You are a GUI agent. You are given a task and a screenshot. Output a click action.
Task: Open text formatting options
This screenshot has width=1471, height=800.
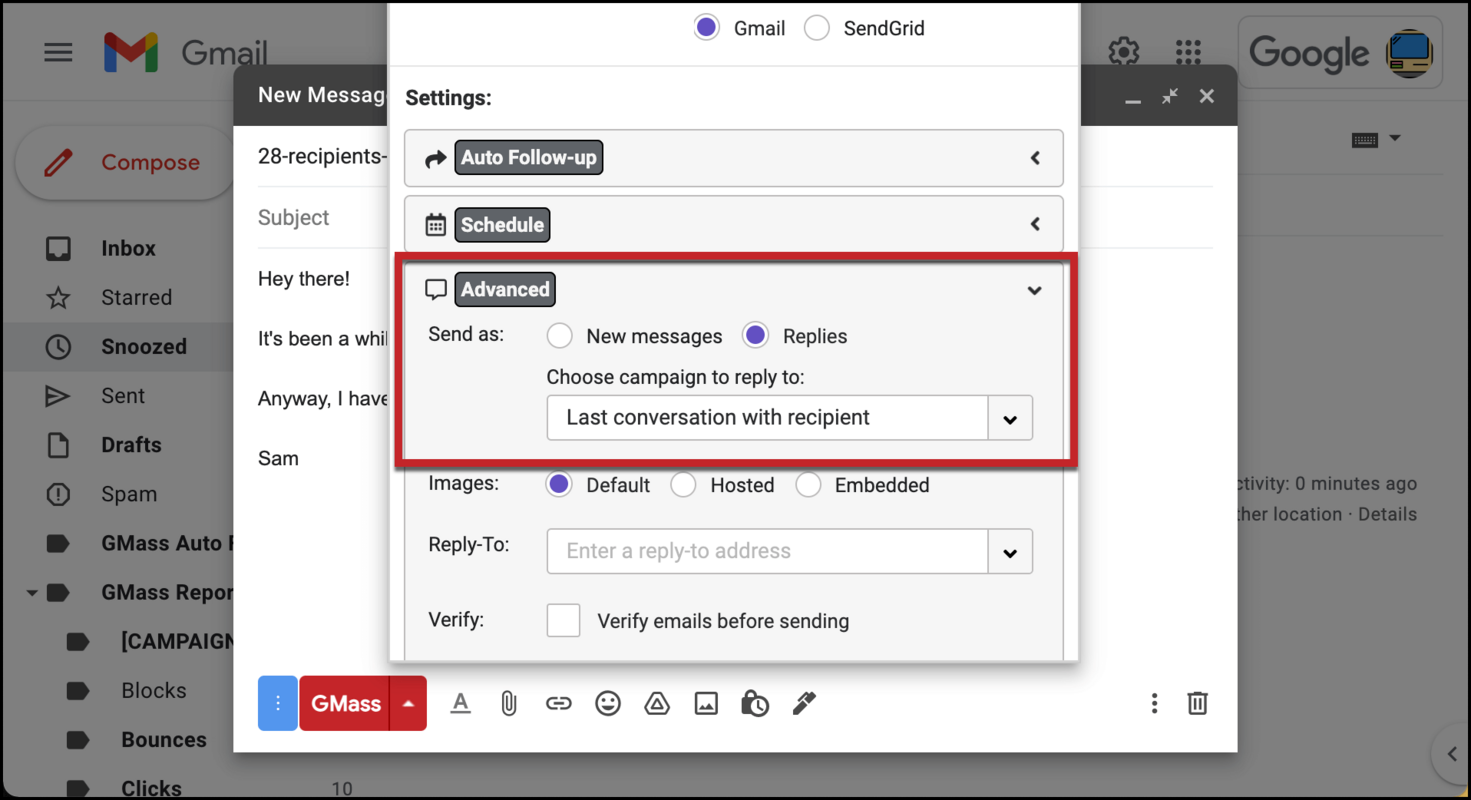(x=460, y=703)
